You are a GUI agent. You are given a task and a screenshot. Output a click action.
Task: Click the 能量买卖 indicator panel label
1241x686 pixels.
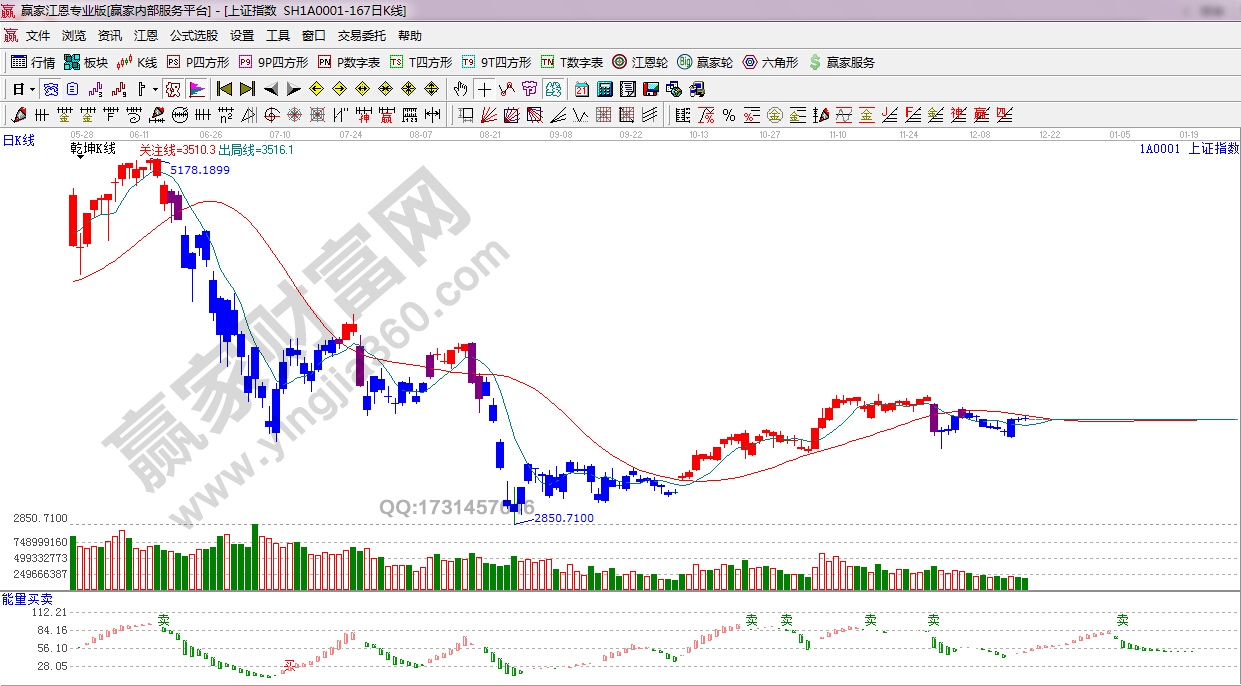[x=28, y=598]
